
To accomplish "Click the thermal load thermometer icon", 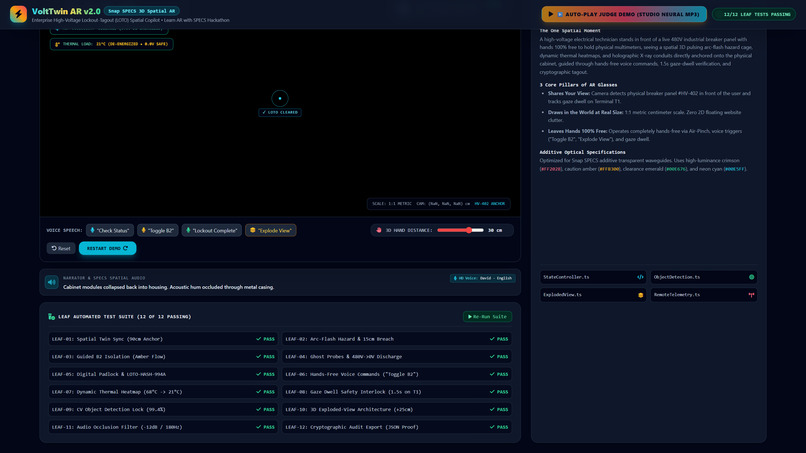I will [57, 44].
